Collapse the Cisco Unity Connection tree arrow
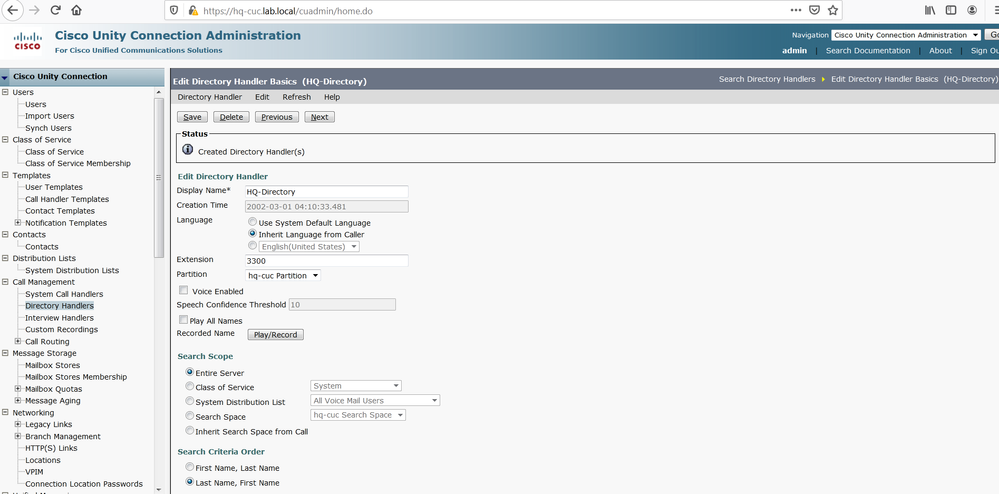Image resolution: width=999 pixels, height=494 pixels. pos(5,77)
